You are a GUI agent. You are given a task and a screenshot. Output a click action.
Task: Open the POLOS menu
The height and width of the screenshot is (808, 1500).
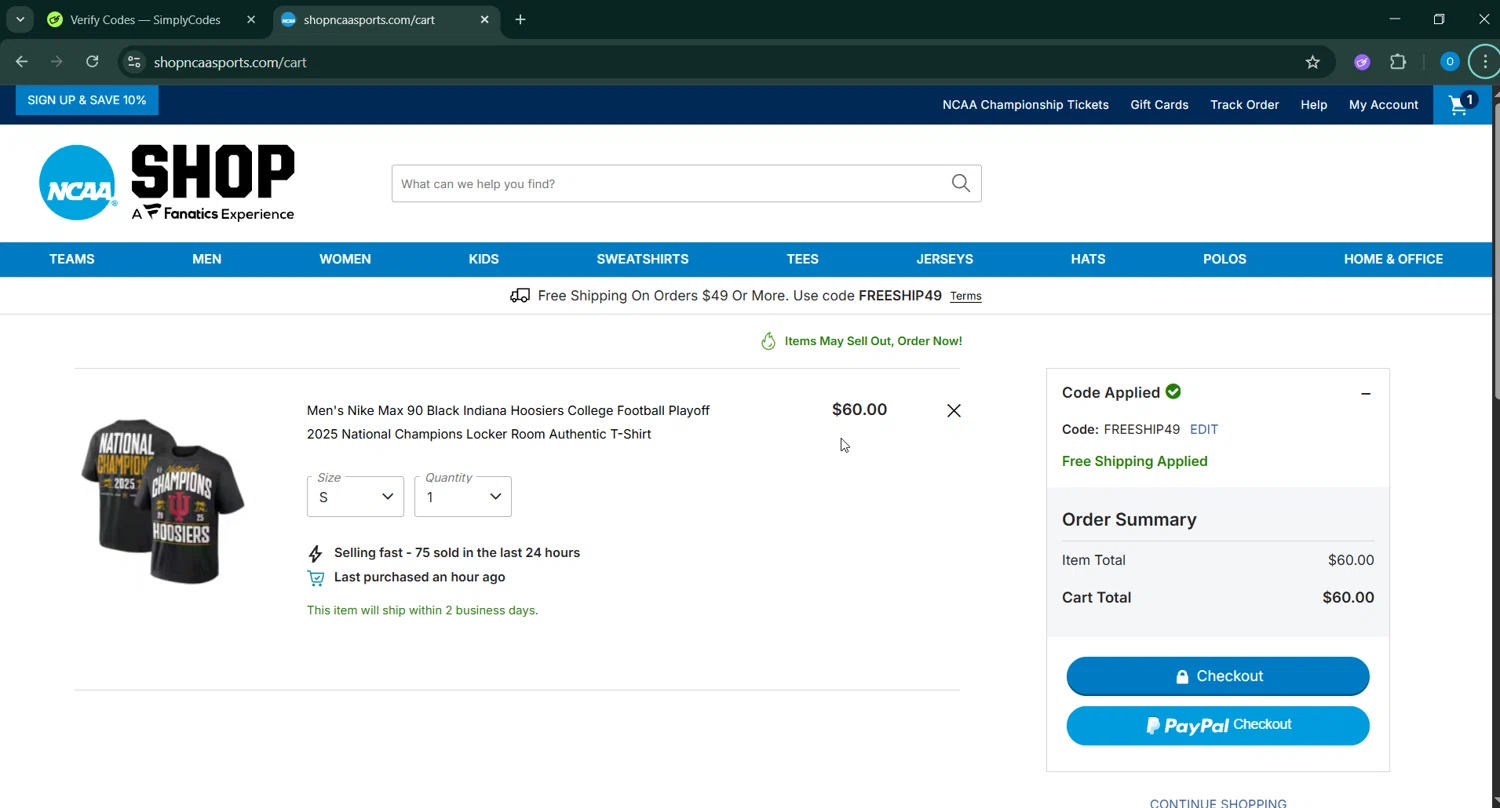pyautogui.click(x=1225, y=259)
